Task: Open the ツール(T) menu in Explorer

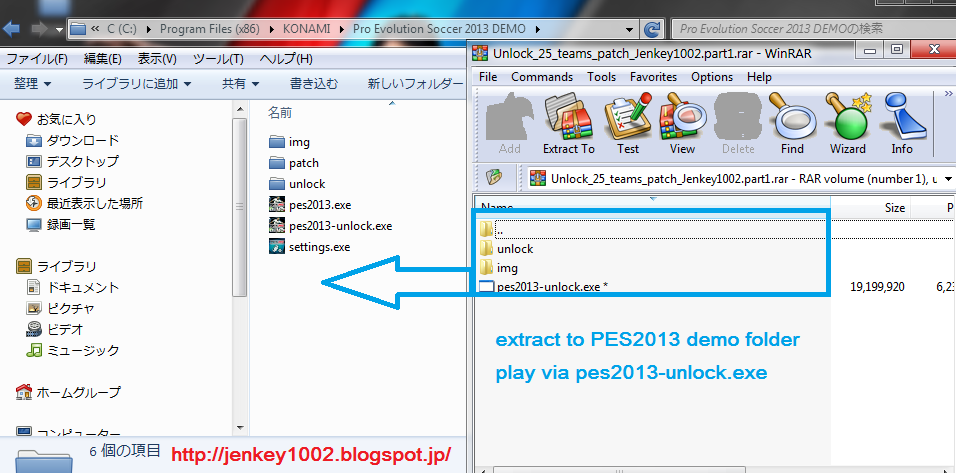Action: 218,59
